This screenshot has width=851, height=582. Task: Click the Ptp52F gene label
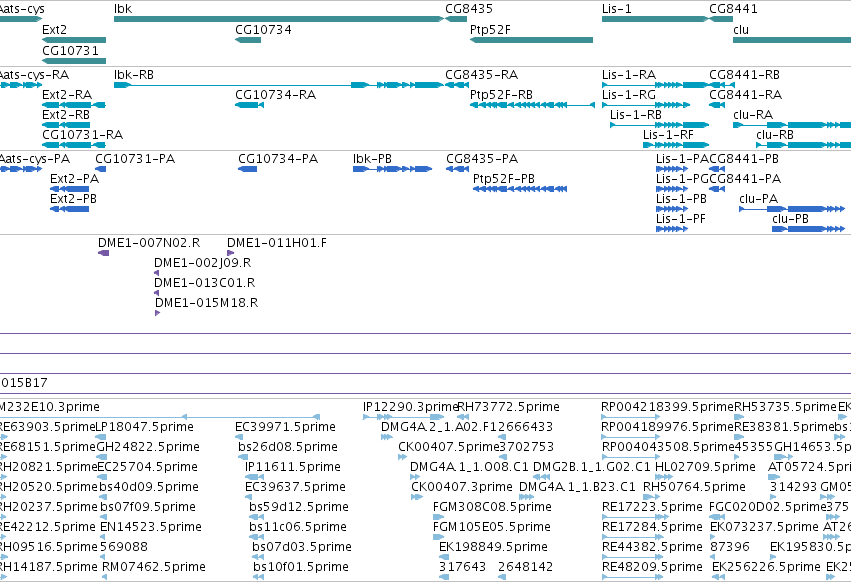(x=490, y=29)
